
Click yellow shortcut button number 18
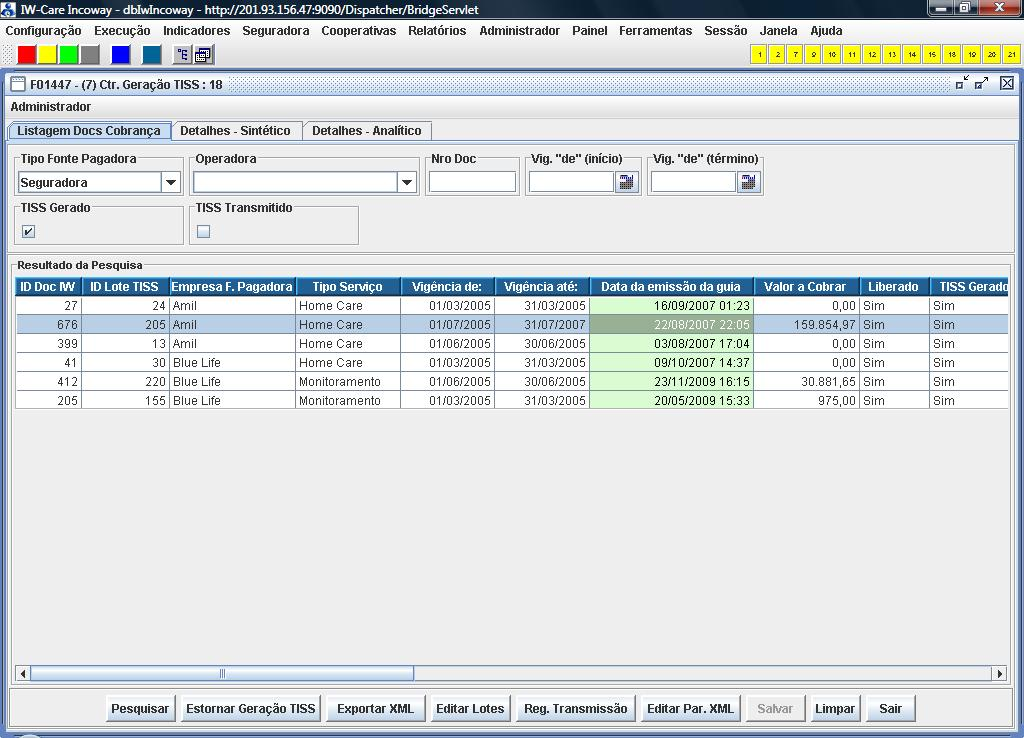click(952, 55)
